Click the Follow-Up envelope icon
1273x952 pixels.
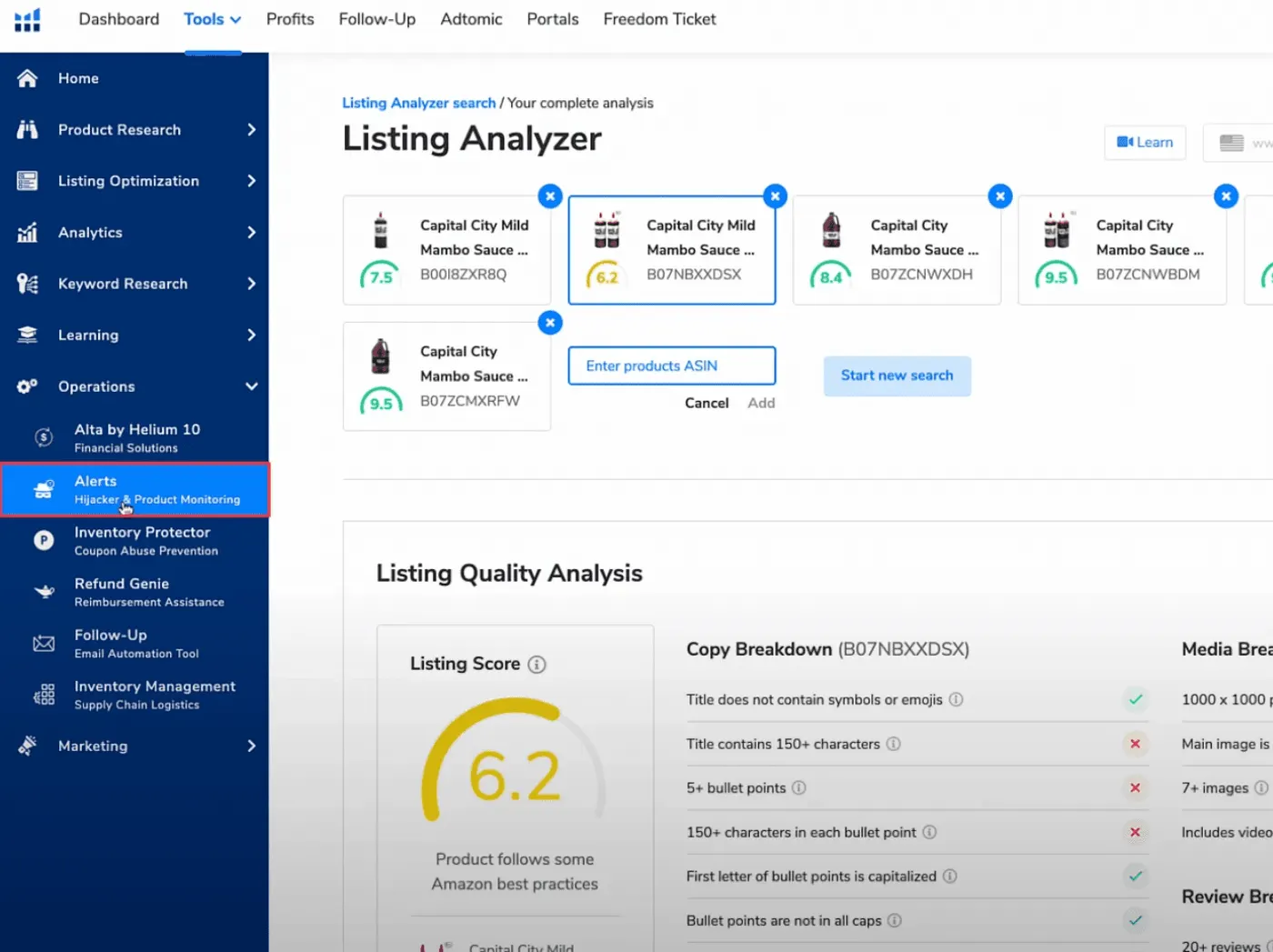click(44, 644)
